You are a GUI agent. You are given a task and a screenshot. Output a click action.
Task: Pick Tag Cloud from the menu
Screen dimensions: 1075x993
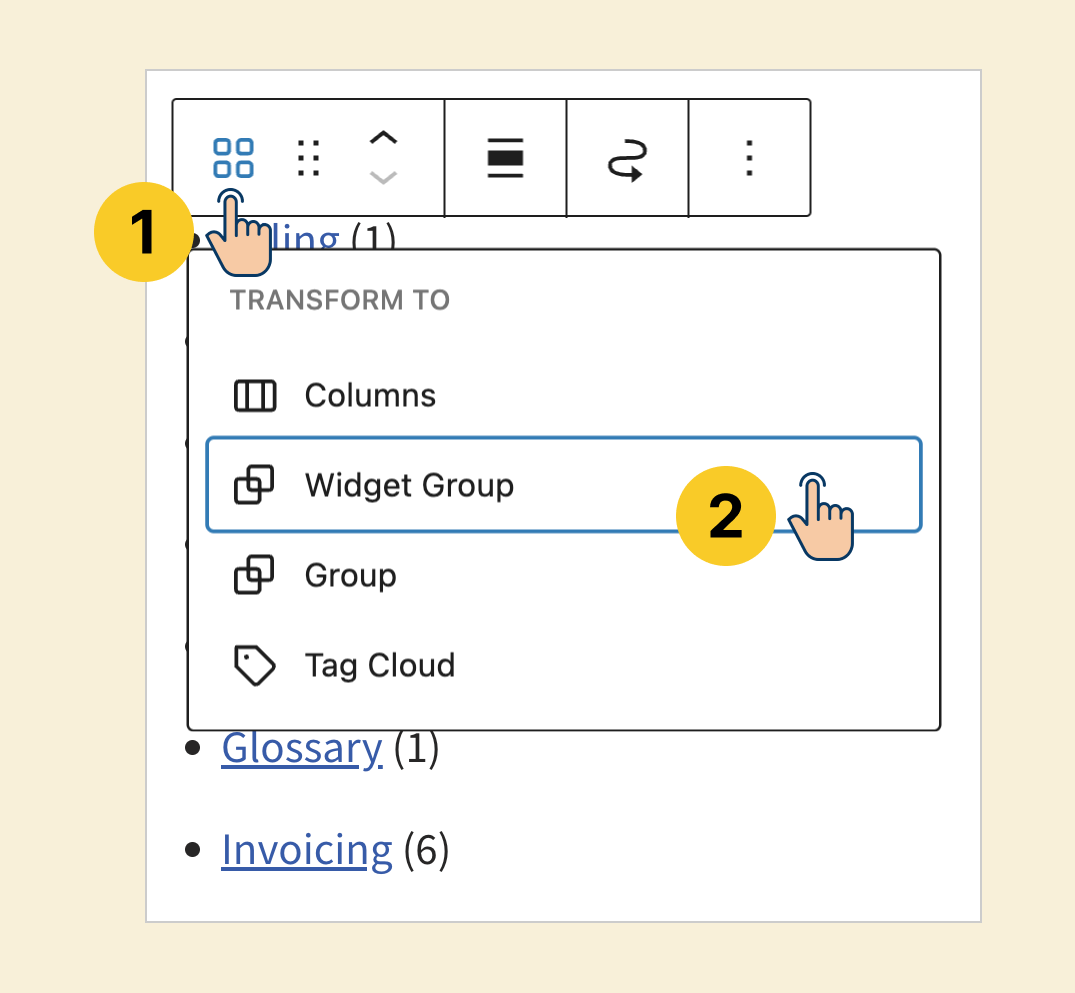379,666
